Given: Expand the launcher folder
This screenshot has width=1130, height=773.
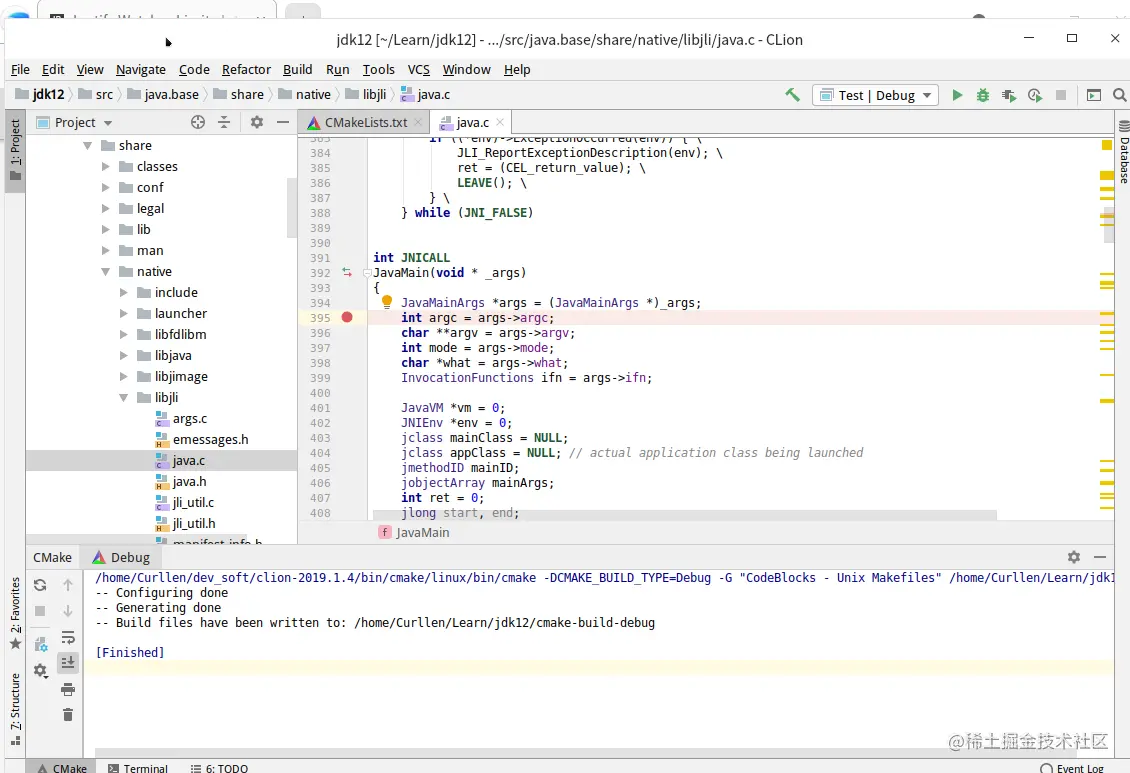Looking at the screenshot, I should [123, 313].
